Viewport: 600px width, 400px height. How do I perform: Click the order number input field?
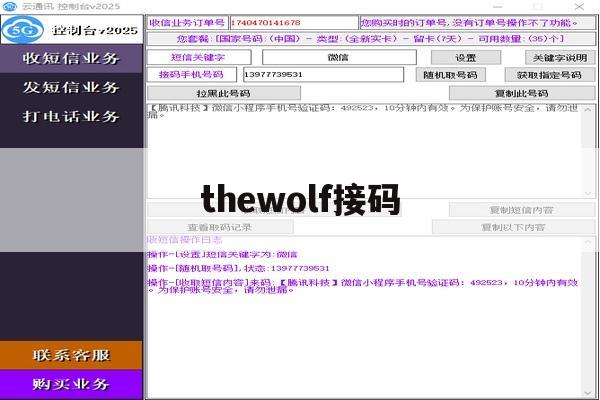[x=293, y=23]
